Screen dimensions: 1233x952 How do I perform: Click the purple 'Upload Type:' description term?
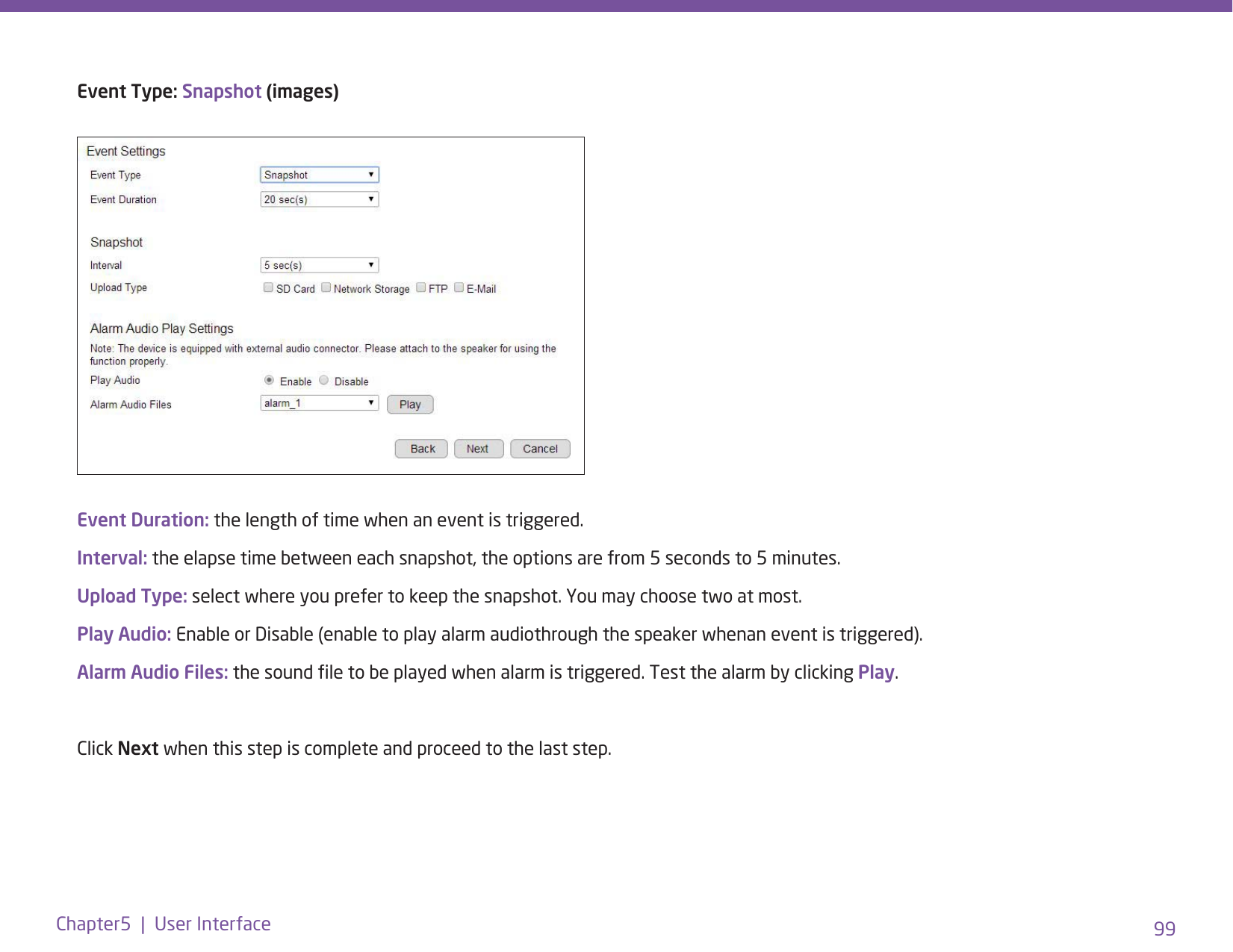tap(132, 596)
